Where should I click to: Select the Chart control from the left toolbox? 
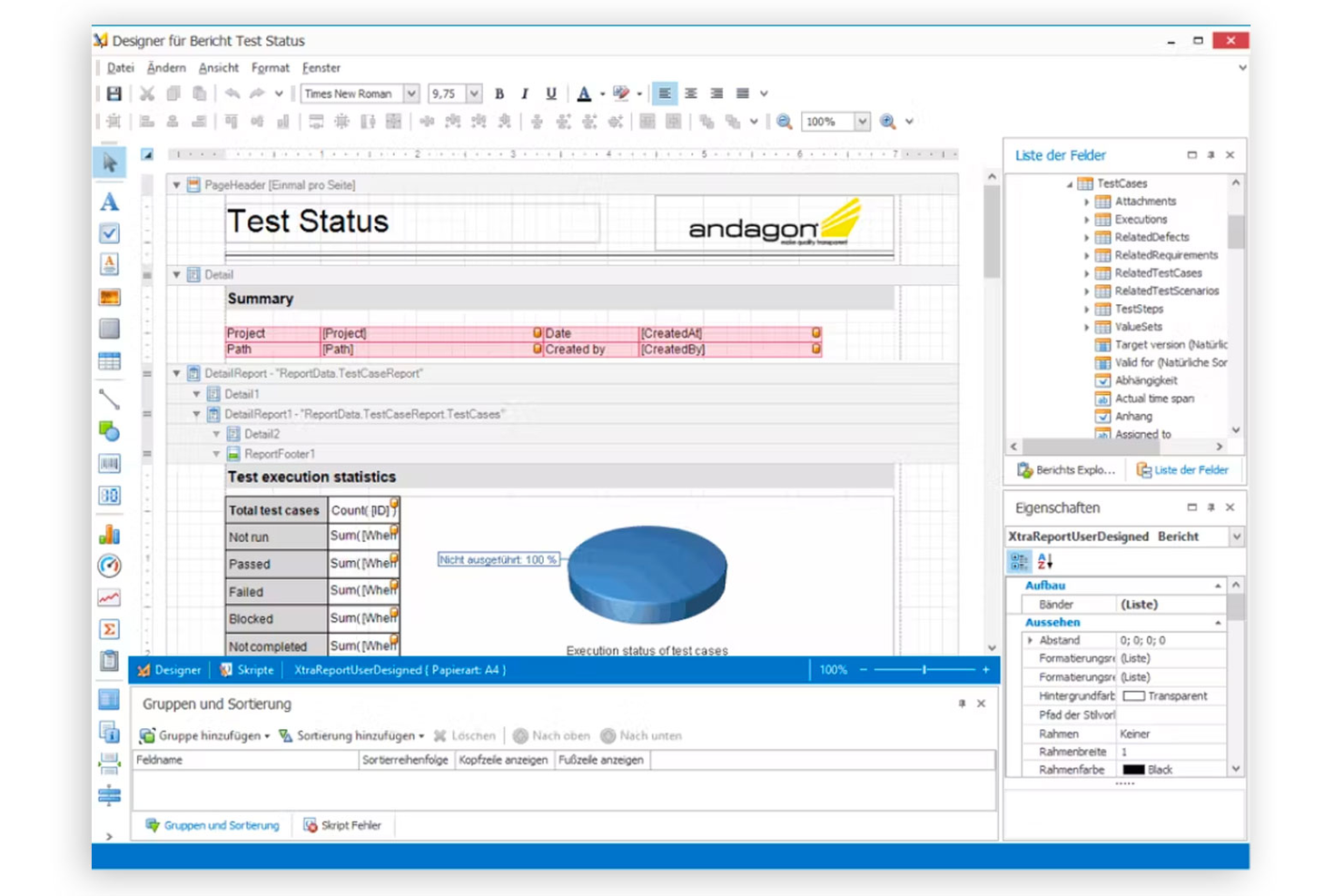tap(109, 534)
